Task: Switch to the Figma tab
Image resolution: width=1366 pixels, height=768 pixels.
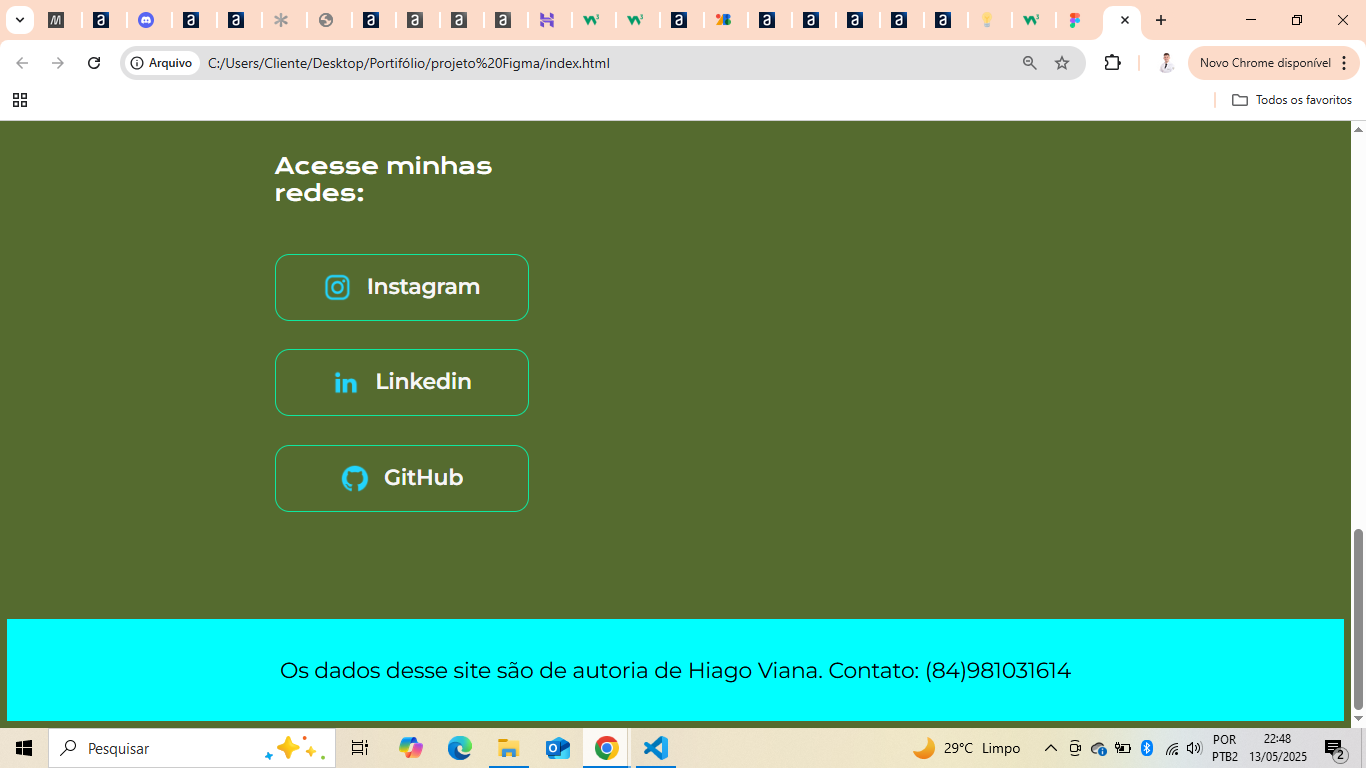Action: (1075, 20)
